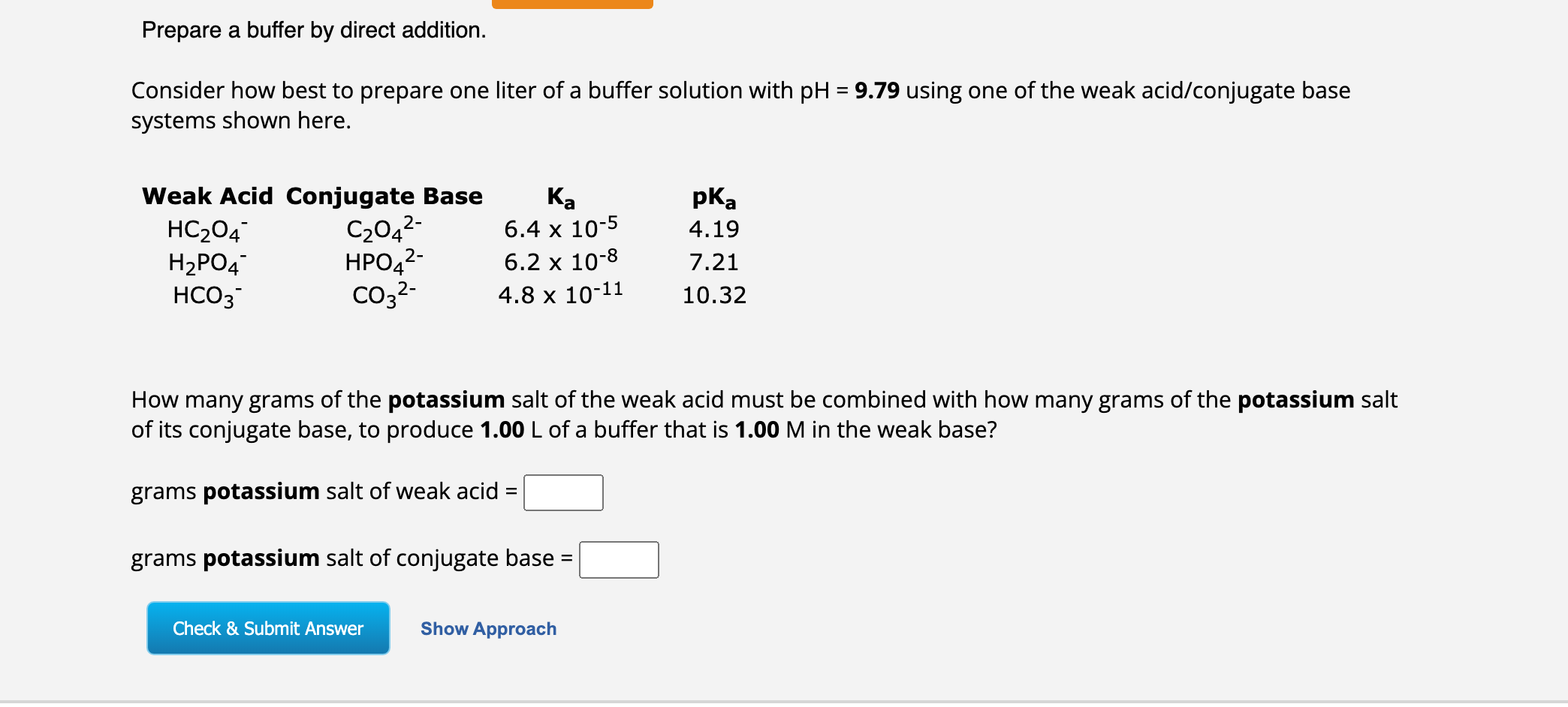This screenshot has width=1568, height=707.
Task: Click the pKa value 10.32
Action: [x=714, y=295]
